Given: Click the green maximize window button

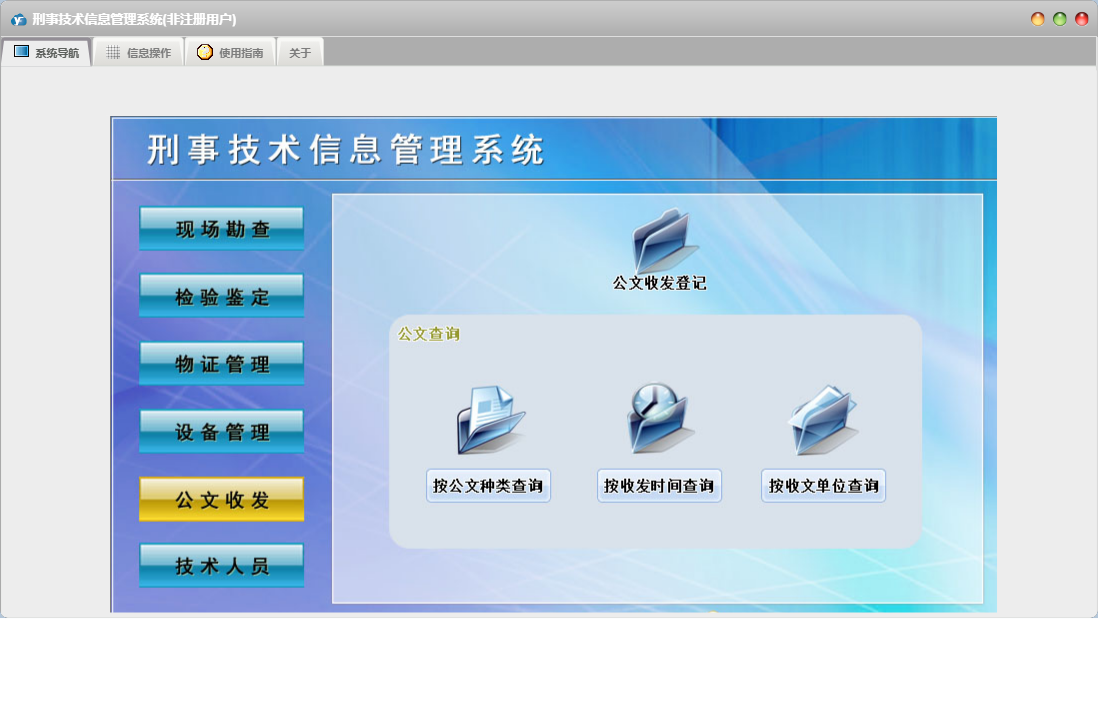Looking at the screenshot, I should 1059,20.
